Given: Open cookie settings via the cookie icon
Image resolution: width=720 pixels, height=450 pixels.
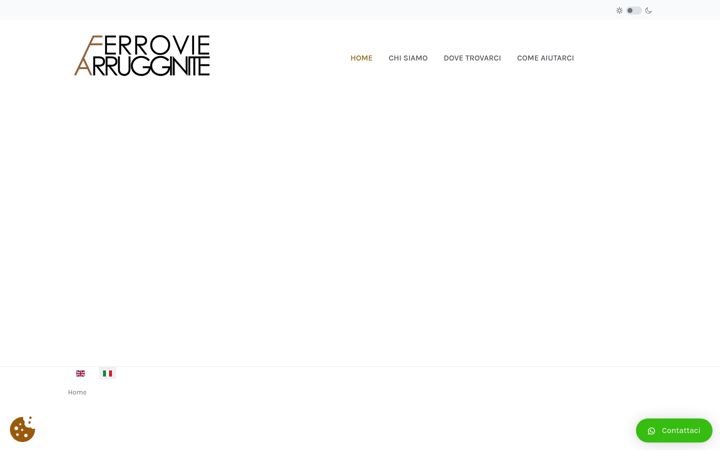Looking at the screenshot, I should click(x=22, y=429).
